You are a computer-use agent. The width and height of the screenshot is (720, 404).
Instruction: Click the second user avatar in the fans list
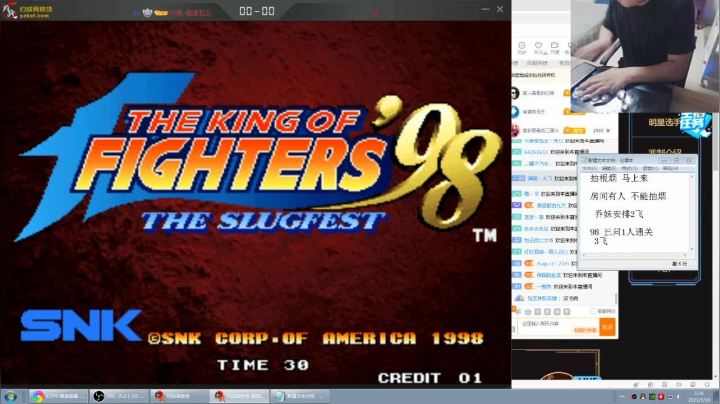(515, 112)
